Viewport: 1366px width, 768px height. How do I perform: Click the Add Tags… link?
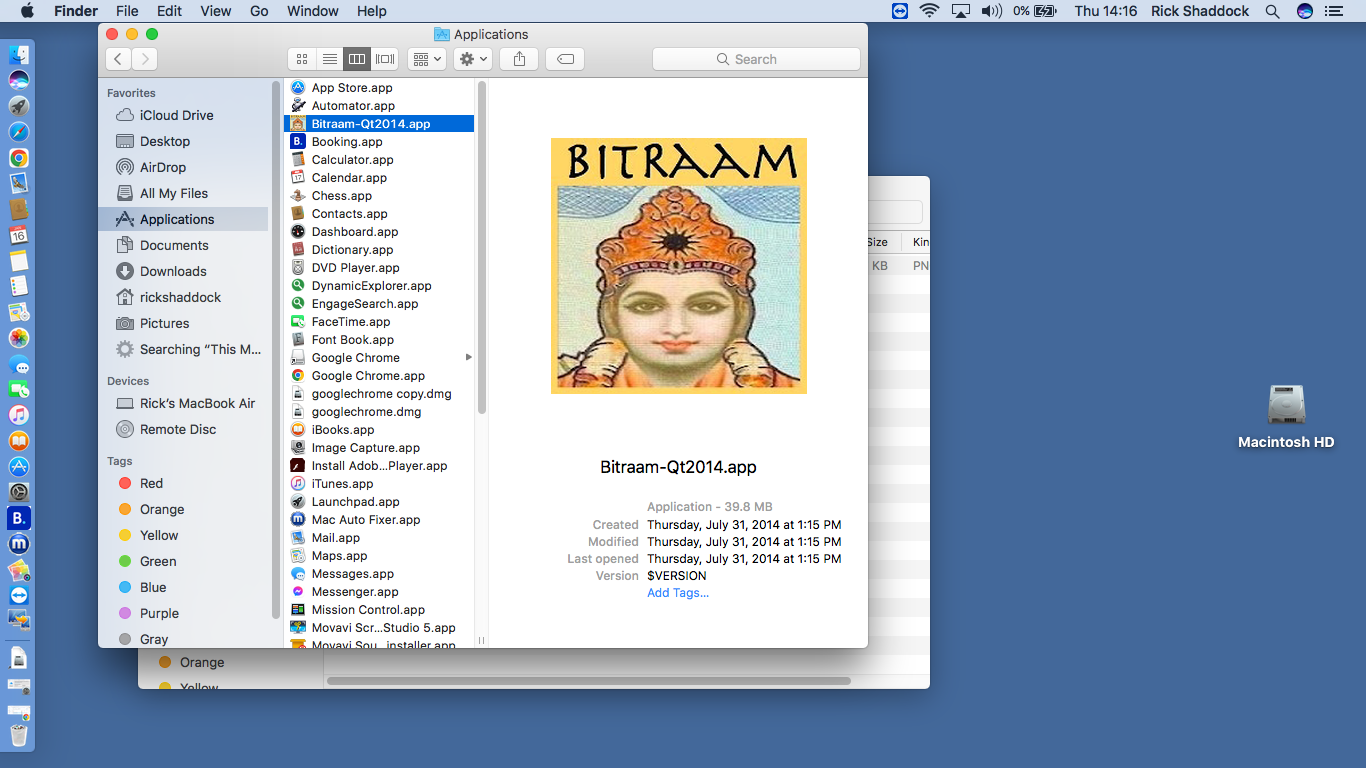pyautogui.click(x=678, y=593)
